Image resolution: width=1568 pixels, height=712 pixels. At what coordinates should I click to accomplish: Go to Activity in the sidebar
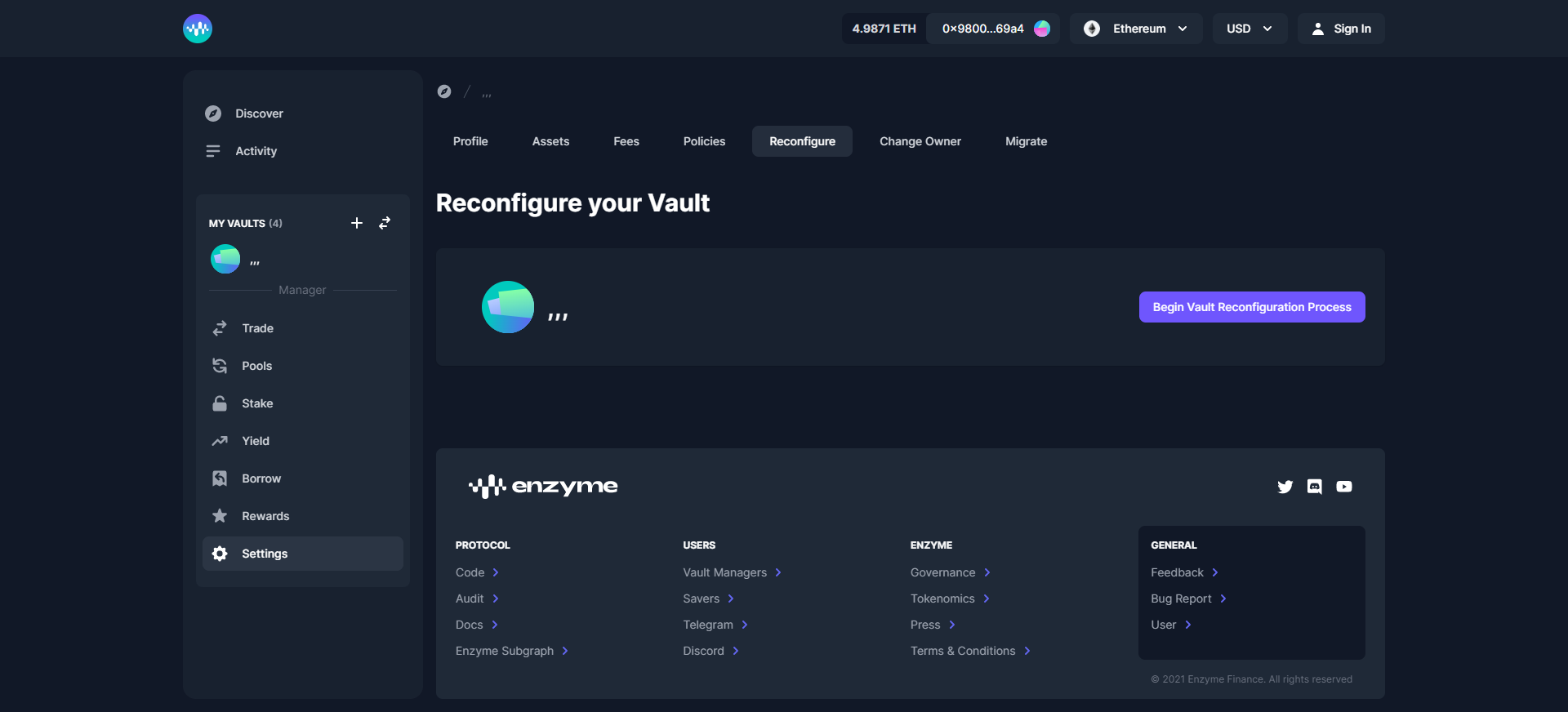point(256,151)
